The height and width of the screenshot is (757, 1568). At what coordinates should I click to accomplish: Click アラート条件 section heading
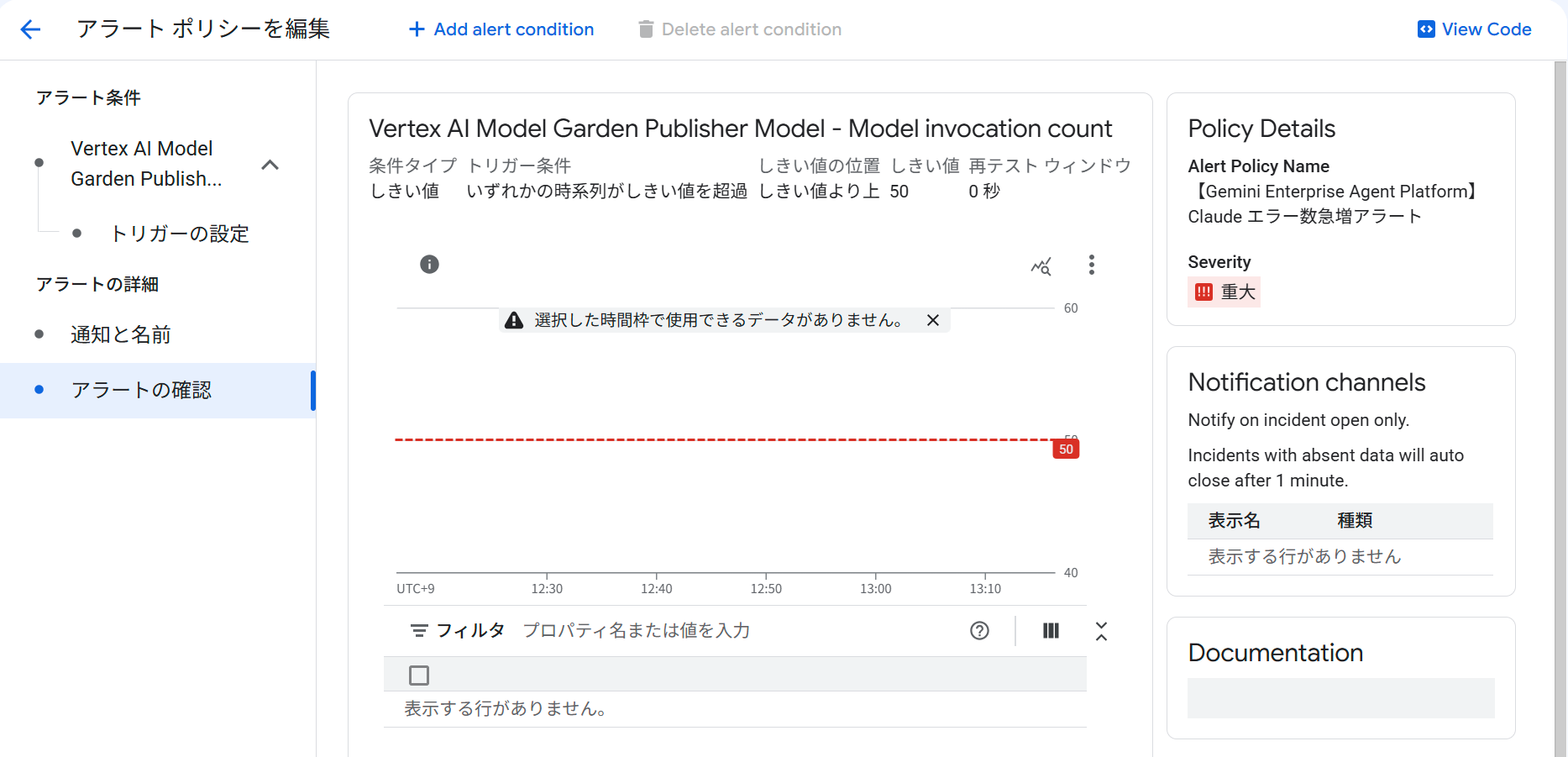coord(88,98)
